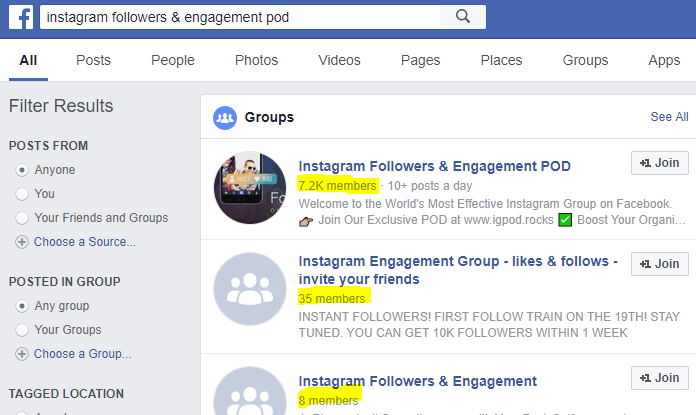This screenshot has width=696, height=415.
Task: Open Instagram Followers & Engagement group link
Action: click(x=418, y=381)
